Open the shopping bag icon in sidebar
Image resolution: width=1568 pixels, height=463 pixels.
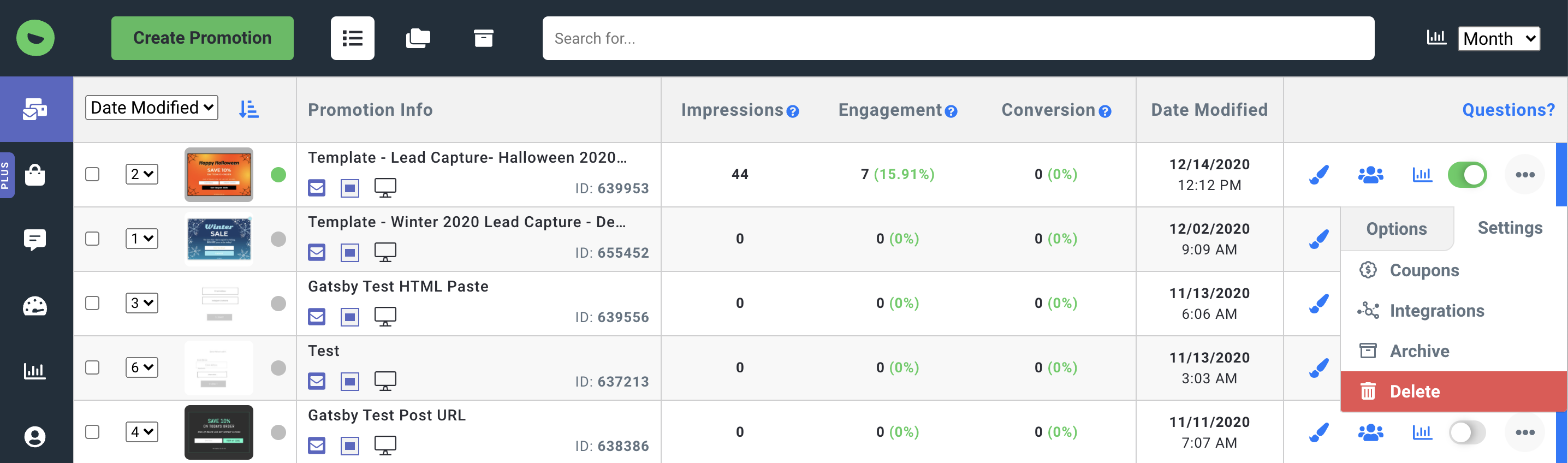coord(35,175)
